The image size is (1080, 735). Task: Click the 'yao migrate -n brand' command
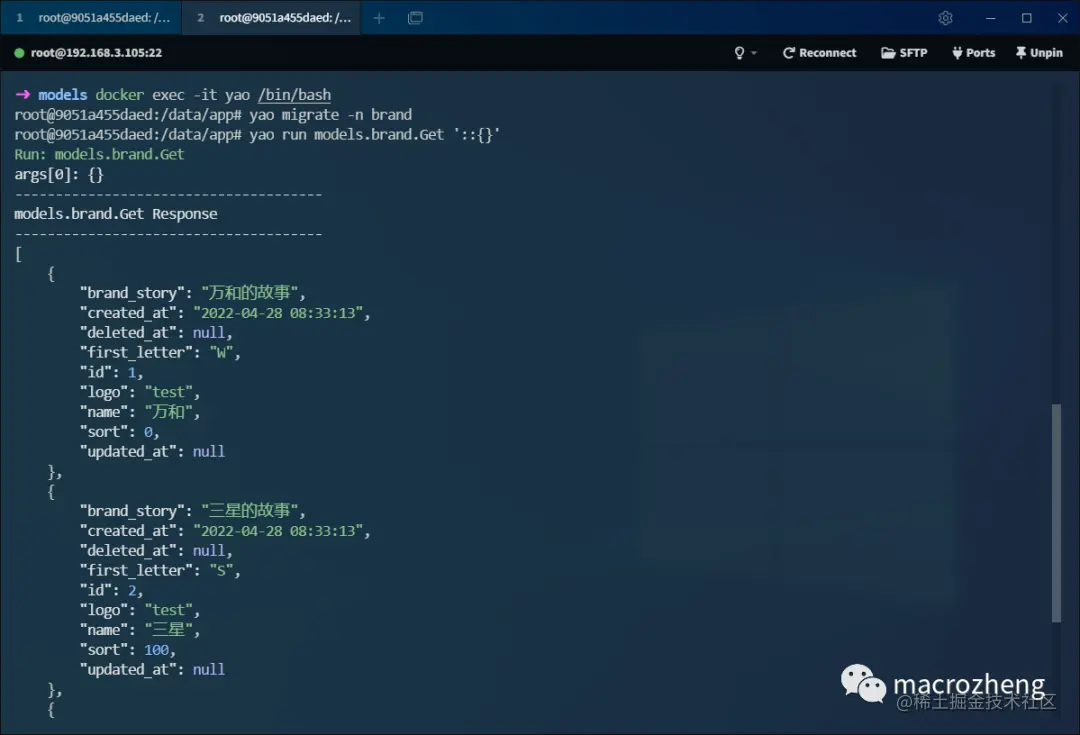click(331, 114)
